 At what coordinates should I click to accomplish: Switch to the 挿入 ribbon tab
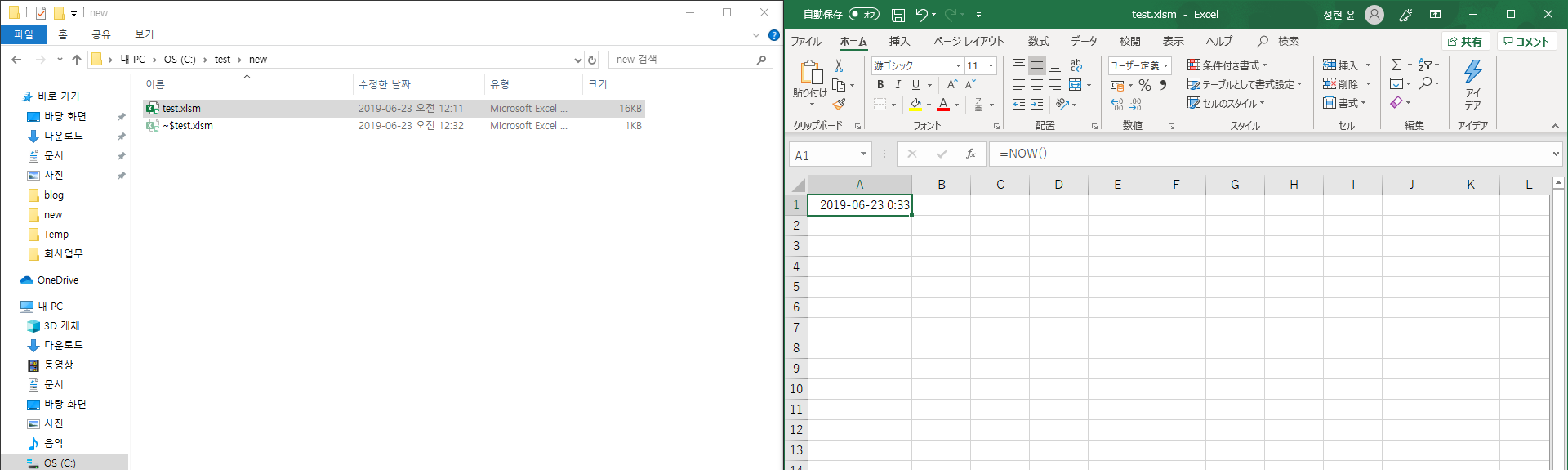[899, 41]
